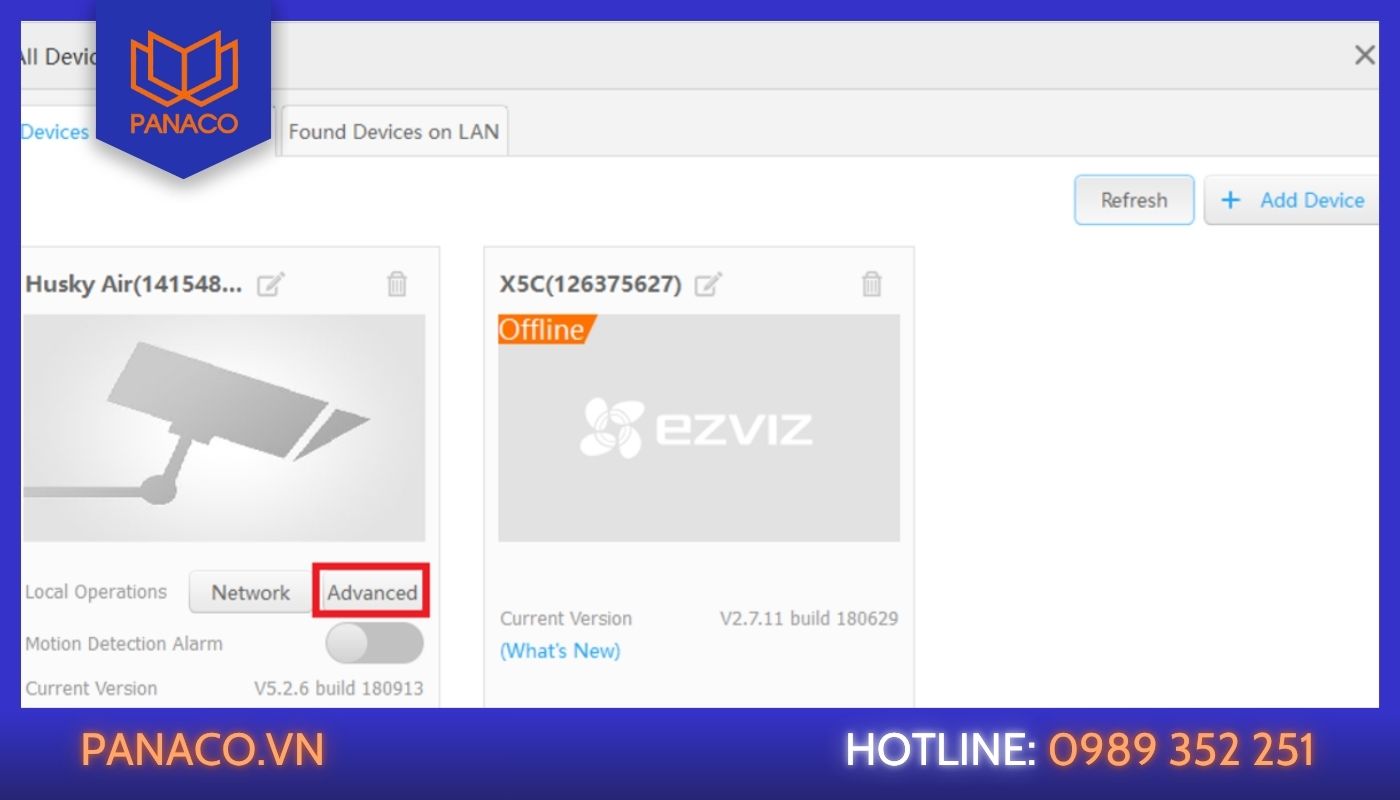
Task: Switch to the Devices tab
Action: point(55,132)
